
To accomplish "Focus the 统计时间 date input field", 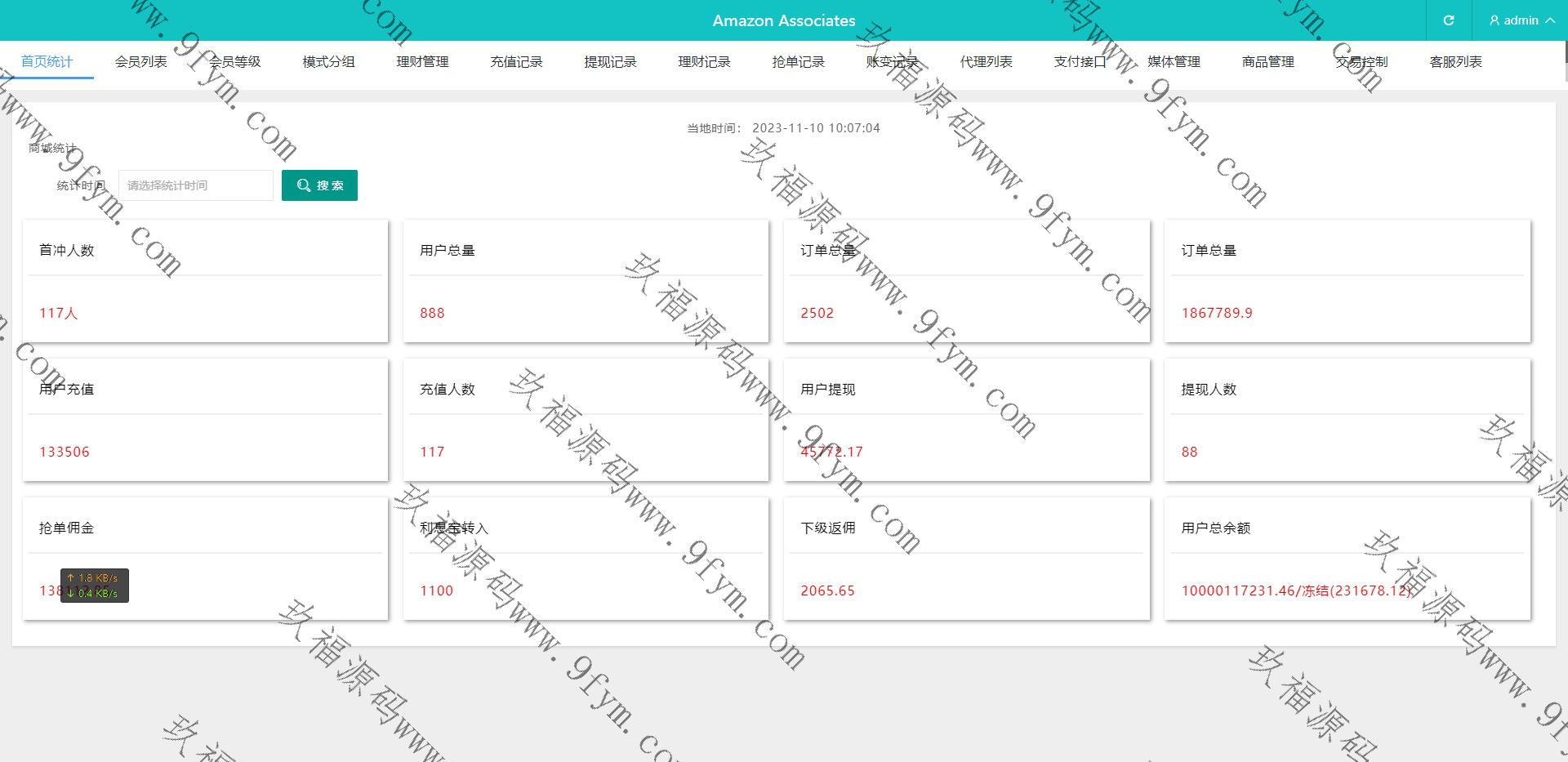I will pyautogui.click(x=195, y=185).
